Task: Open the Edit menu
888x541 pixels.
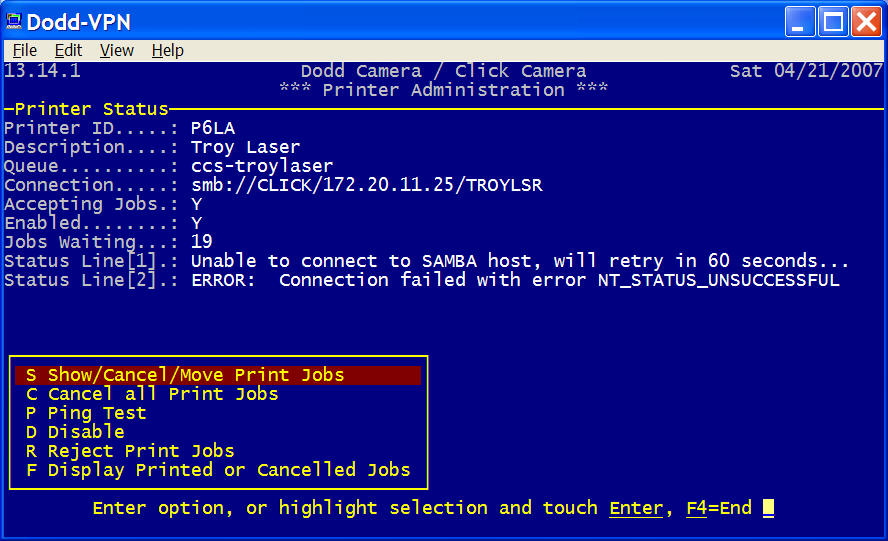Action: [68, 50]
